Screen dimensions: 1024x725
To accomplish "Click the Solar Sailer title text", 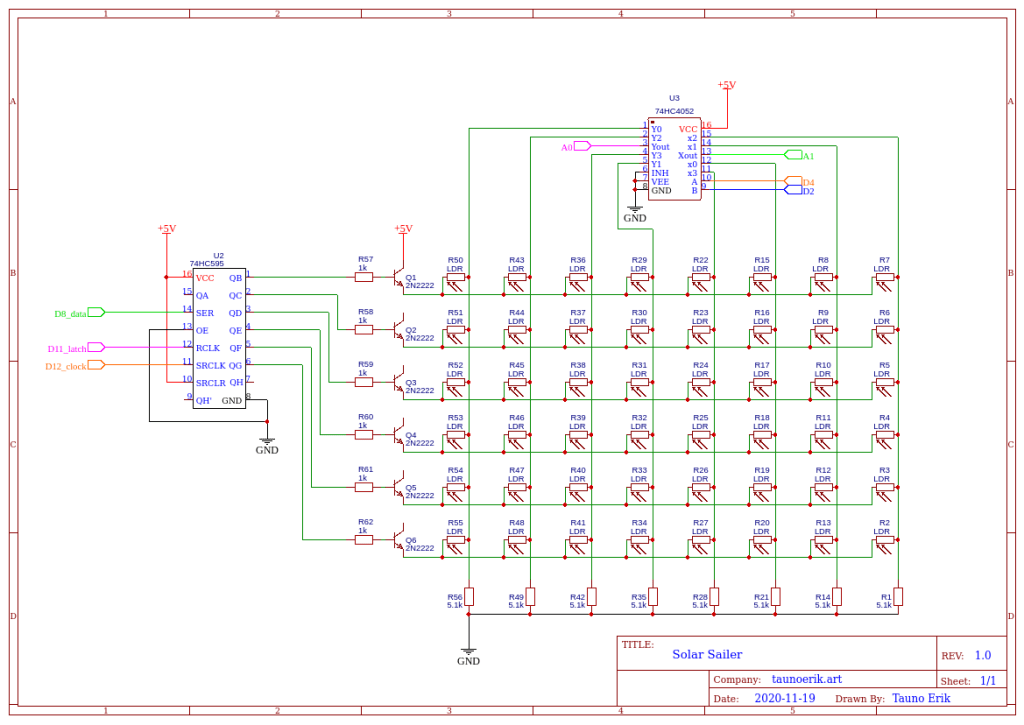I will (707, 654).
